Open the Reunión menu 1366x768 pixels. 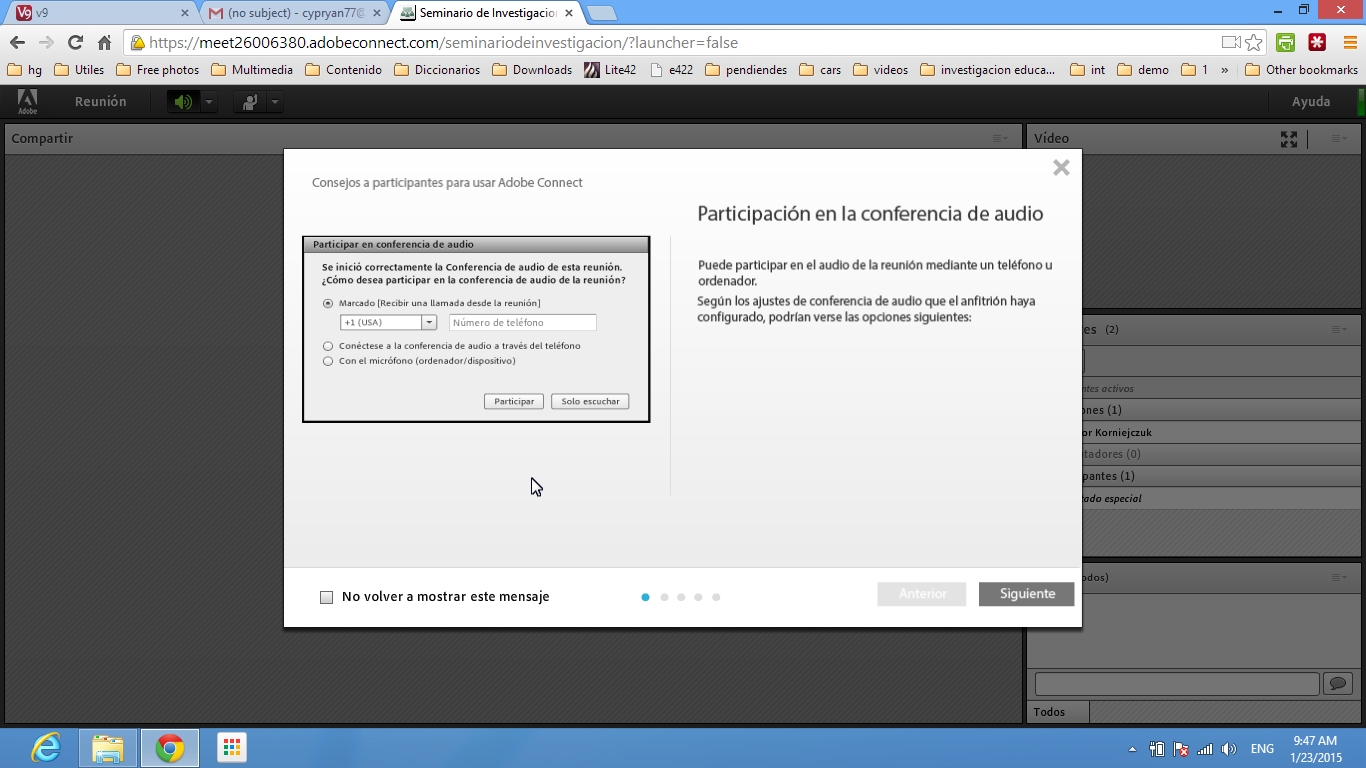tap(100, 102)
